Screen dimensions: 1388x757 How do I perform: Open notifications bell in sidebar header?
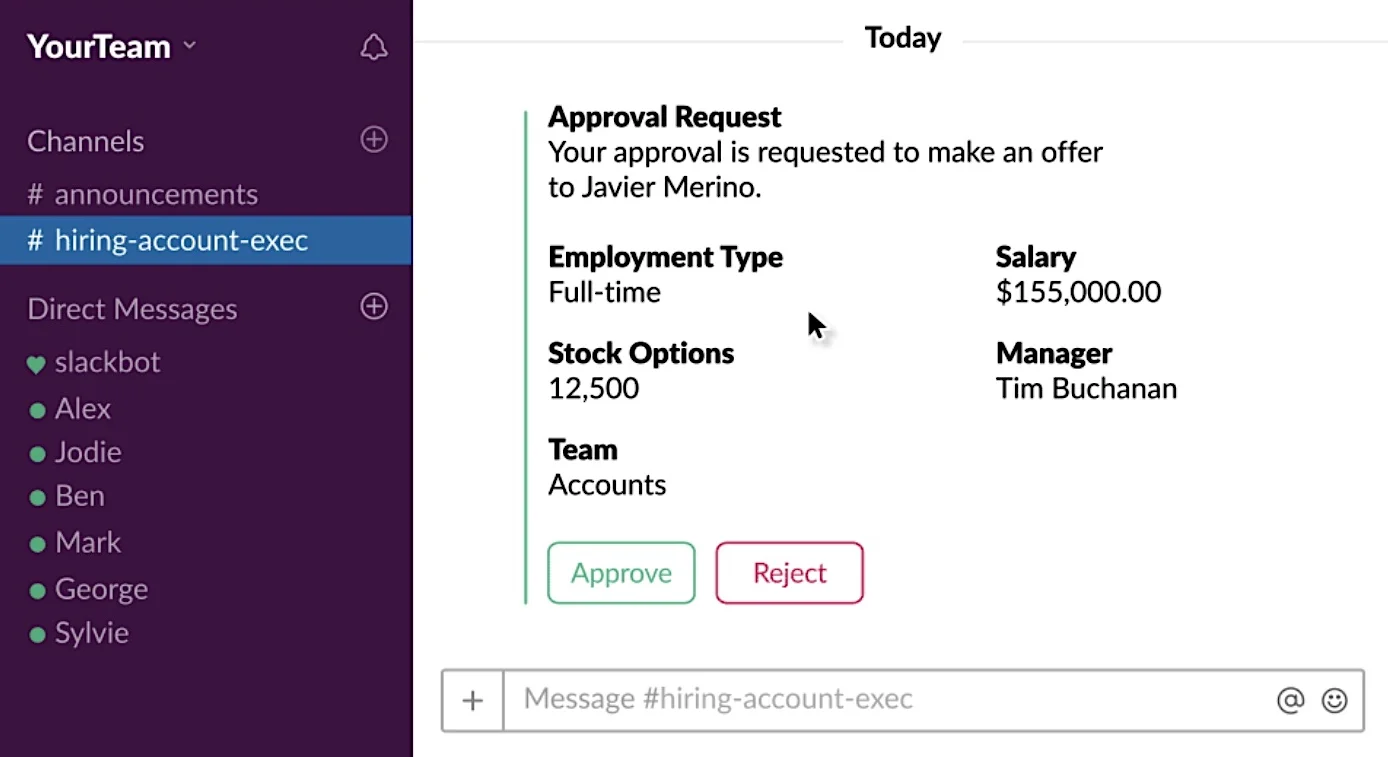(x=374, y=47)
